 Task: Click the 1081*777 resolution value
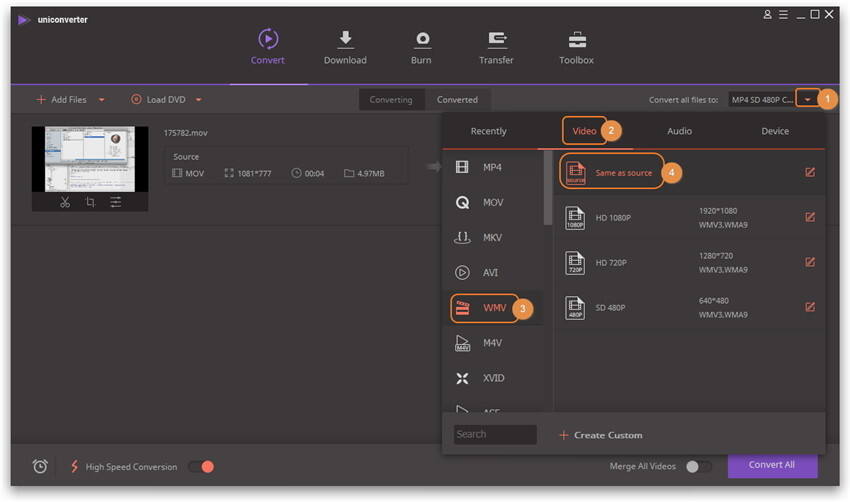(x=254, y=173)
